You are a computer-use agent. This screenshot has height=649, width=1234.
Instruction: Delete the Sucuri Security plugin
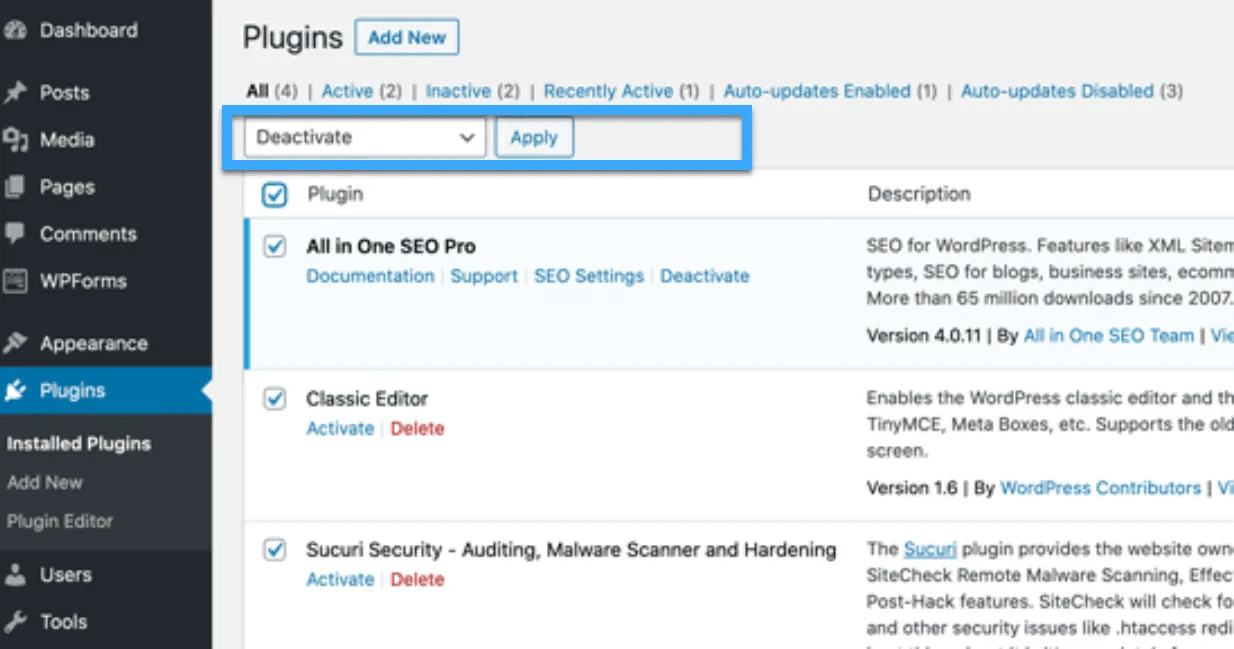click(x=417, y=579)
